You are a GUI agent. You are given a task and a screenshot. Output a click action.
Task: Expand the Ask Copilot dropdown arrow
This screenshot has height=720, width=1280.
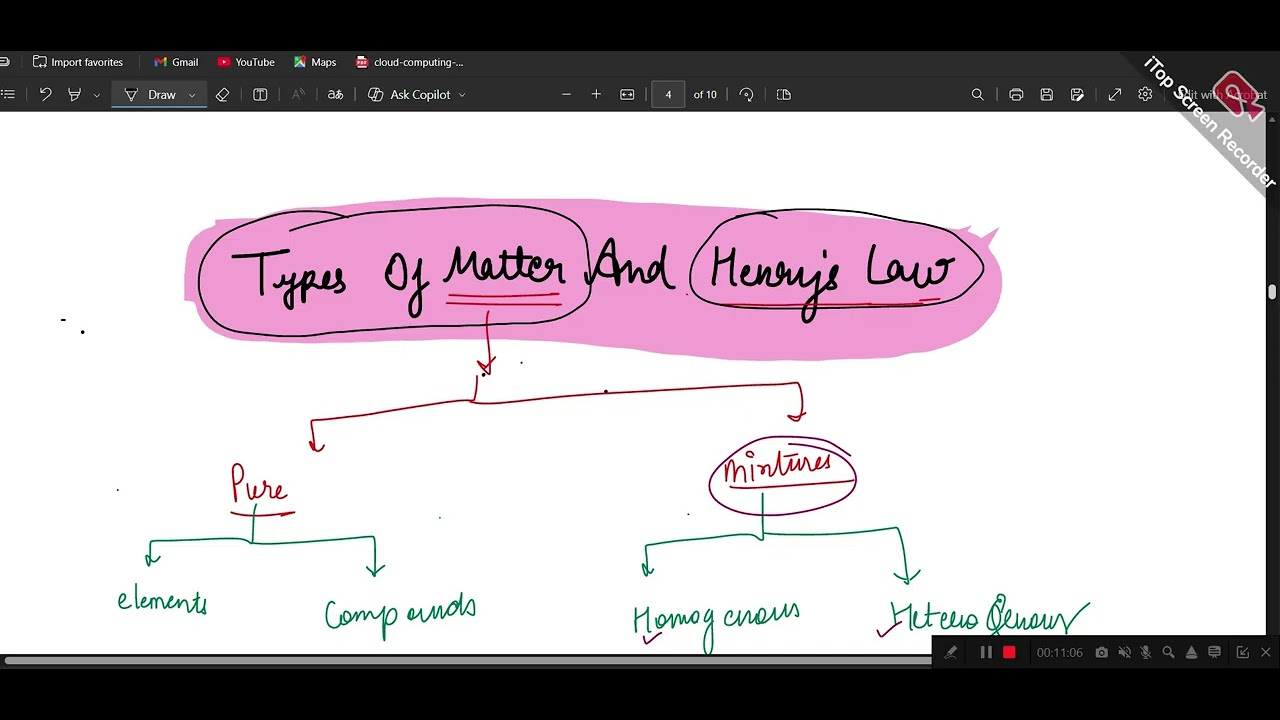[462, 95]
